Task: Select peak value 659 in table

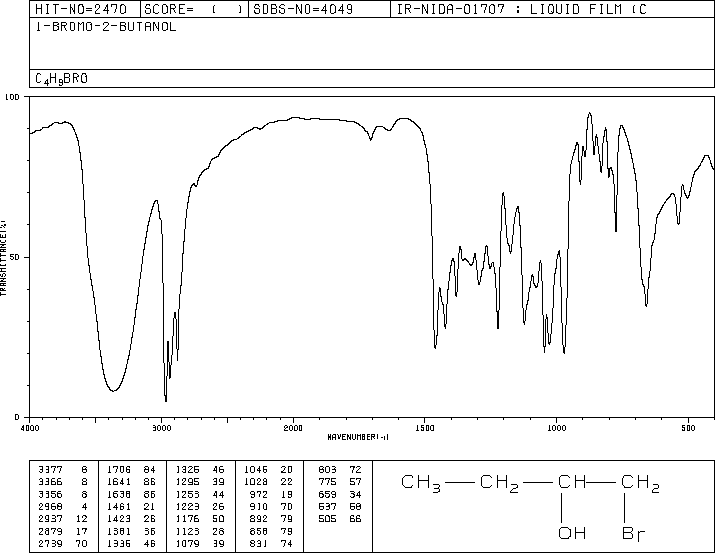Action: (x=327, y=494)
